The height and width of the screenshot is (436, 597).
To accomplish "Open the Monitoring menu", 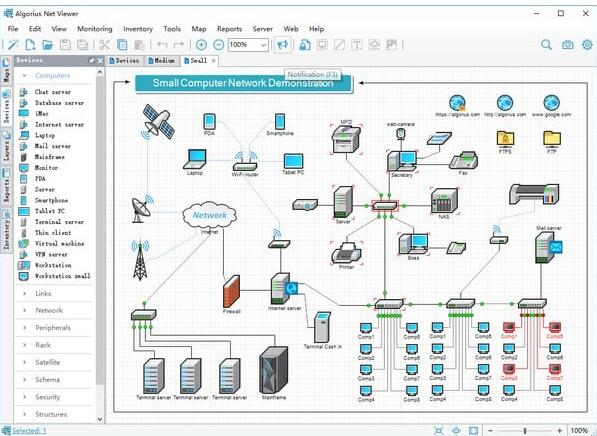I will [x=94, y=29].
